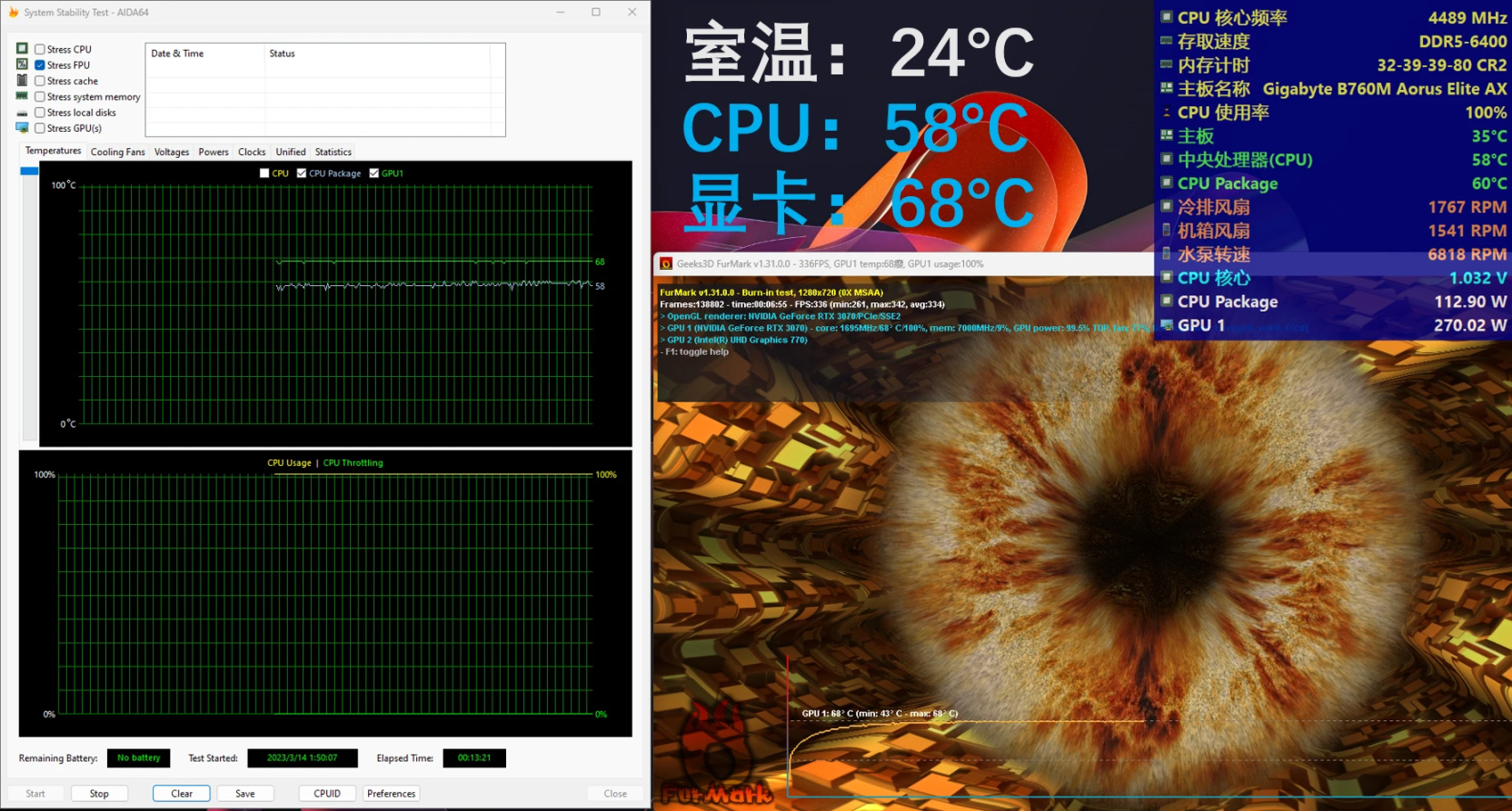Click the blue slider left of the temperature graph

[29, 171]
